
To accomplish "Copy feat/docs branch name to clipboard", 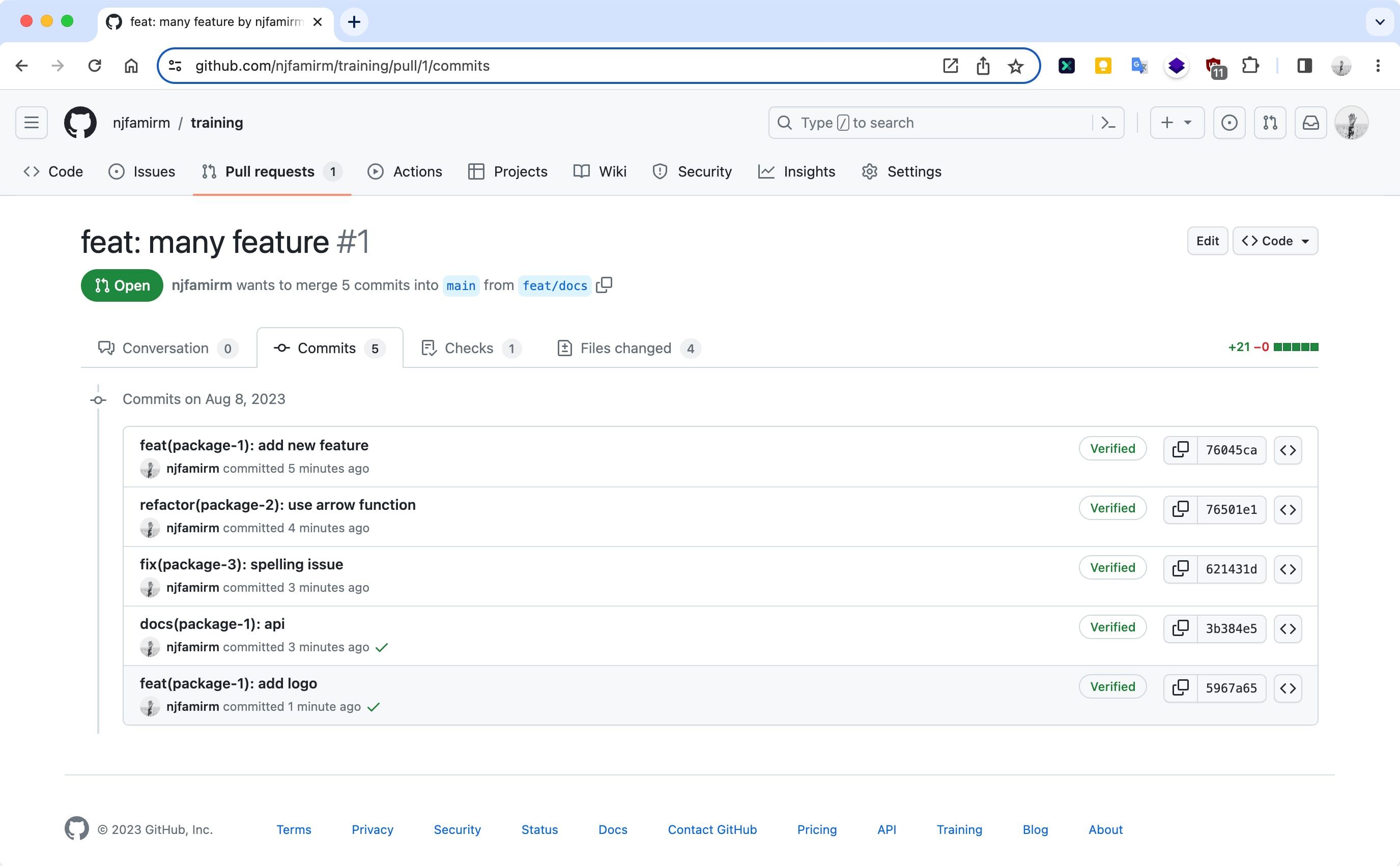I will click(x=604, y=285).
